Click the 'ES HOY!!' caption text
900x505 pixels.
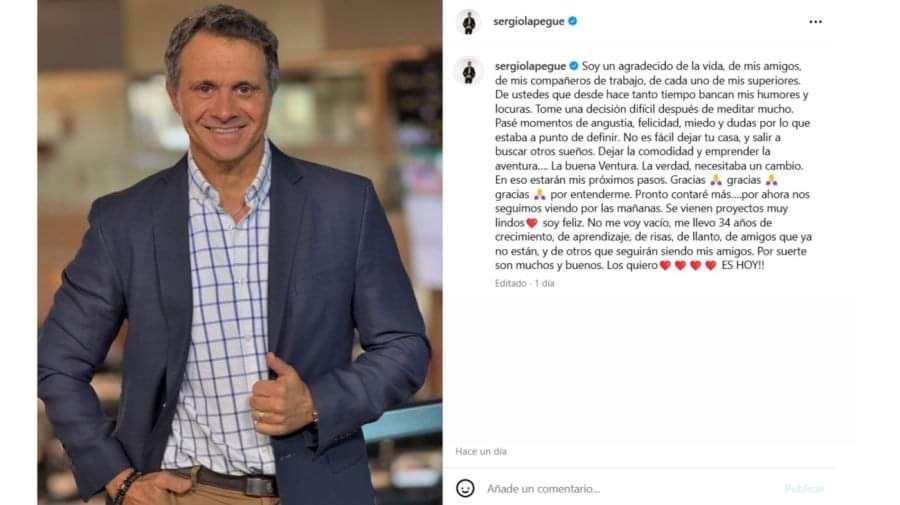tap(743, 266)
